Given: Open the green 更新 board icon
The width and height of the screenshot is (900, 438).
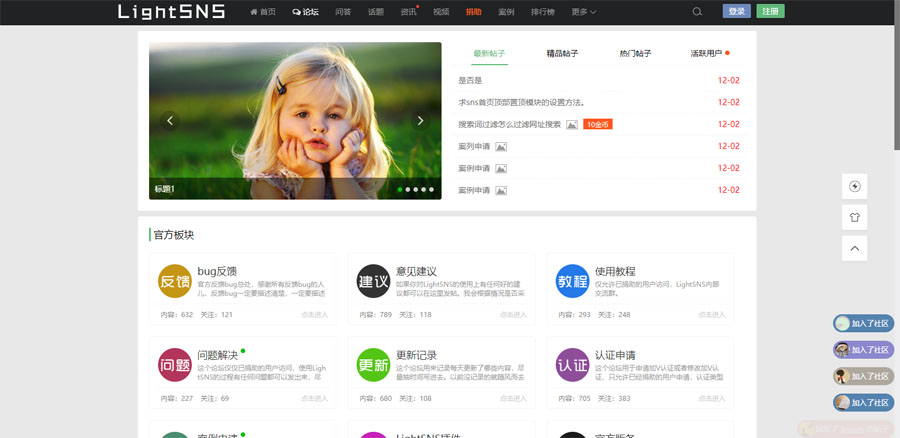Looking at the screenshot, I should point(373,365).
